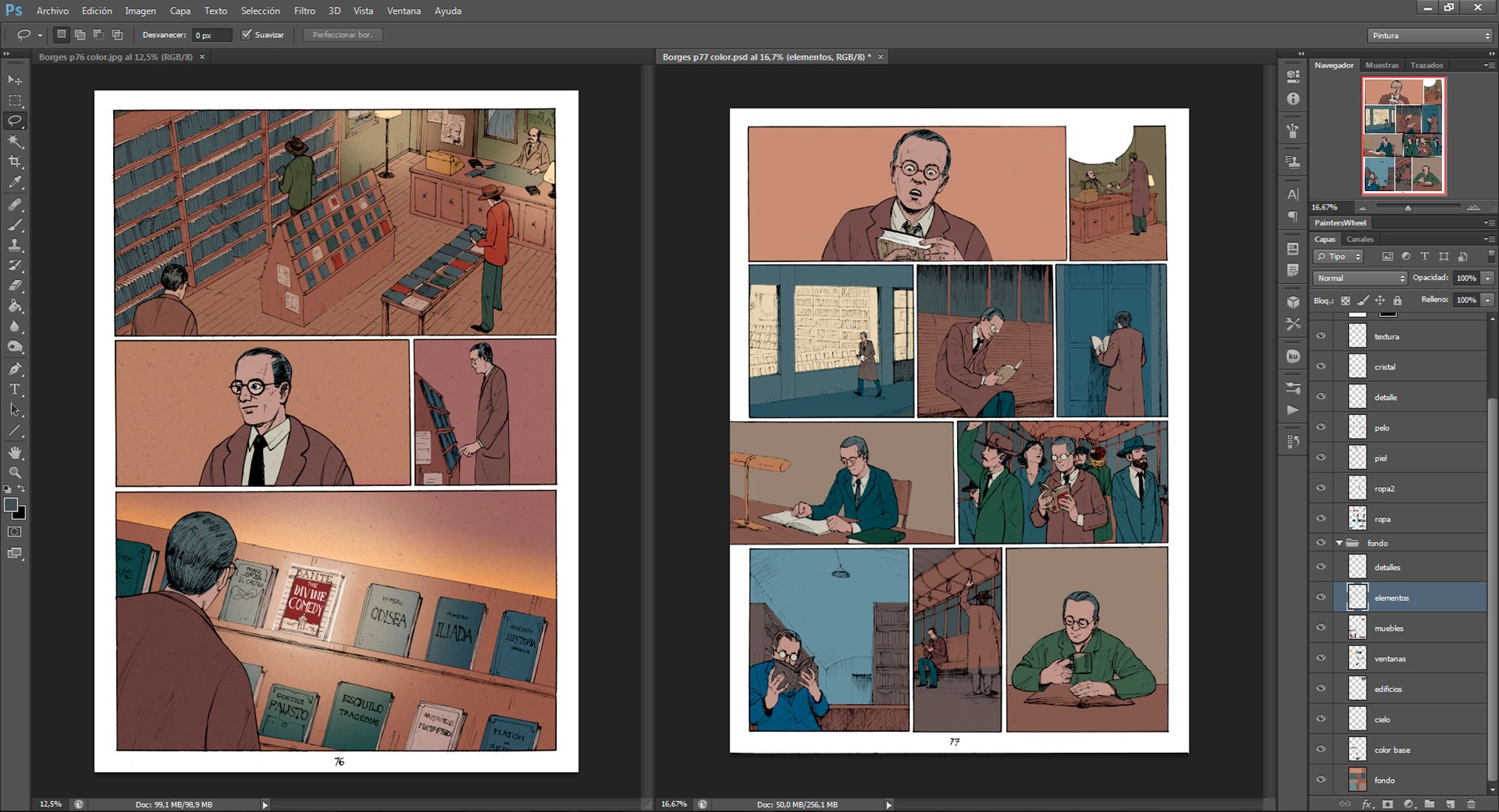Hide the textura layer
Image resolution: width=1499 pixels, height=812 pixels.
[1321, 336]
